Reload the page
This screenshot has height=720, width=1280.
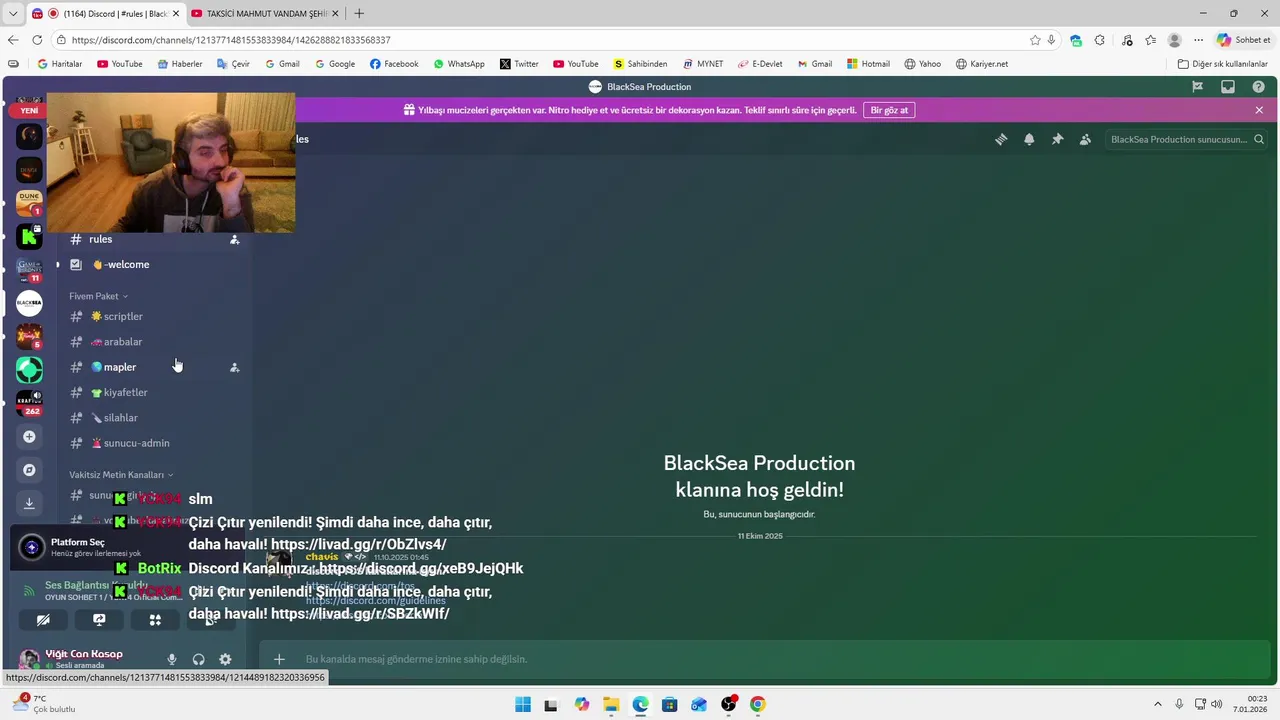click(37, 40)
